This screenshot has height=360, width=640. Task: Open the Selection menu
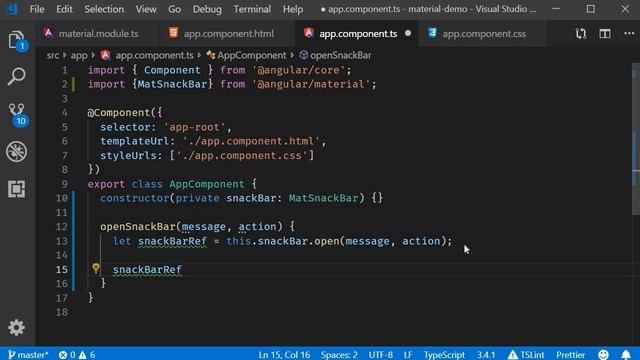click(x=104, y=9)
